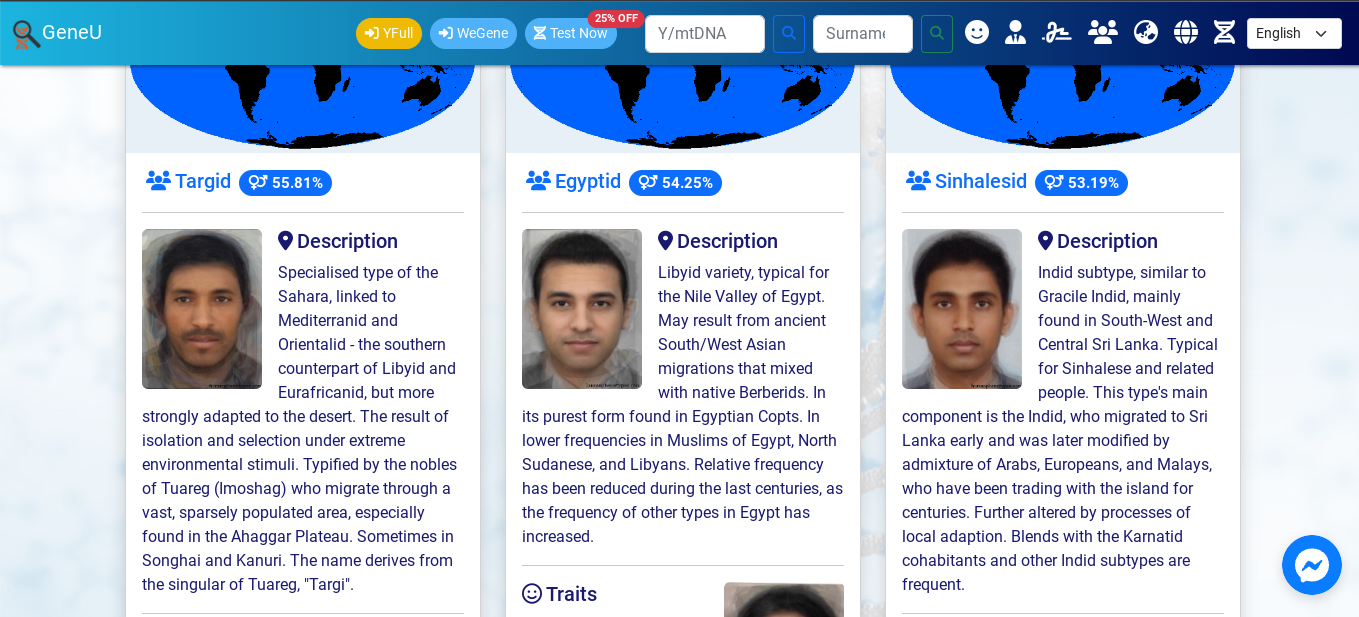Log in with the YFull button
1359x617 pixels.
click(x=389, y=33)
